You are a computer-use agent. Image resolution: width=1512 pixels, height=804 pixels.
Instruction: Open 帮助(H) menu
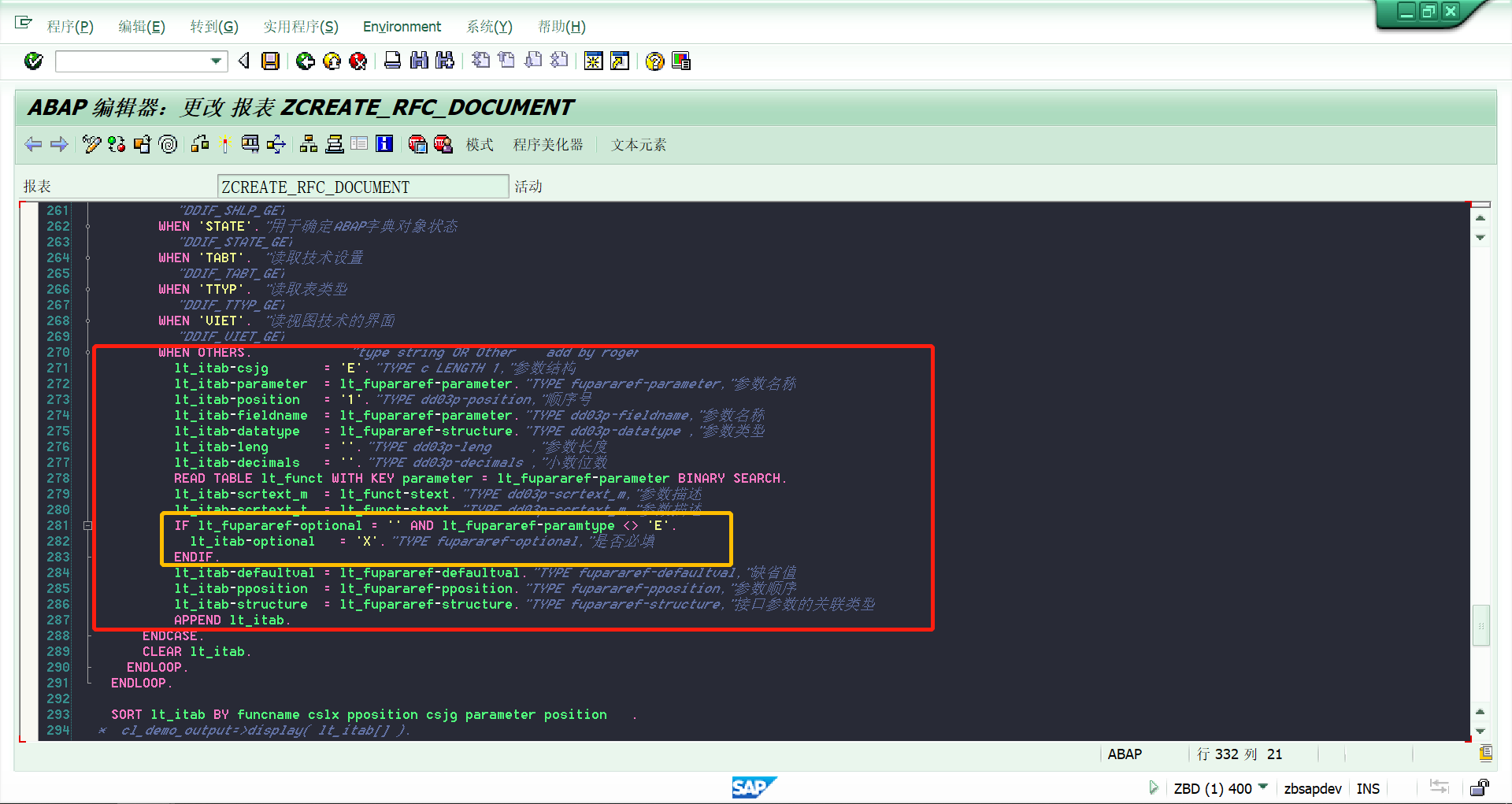(x=561, y=27)
